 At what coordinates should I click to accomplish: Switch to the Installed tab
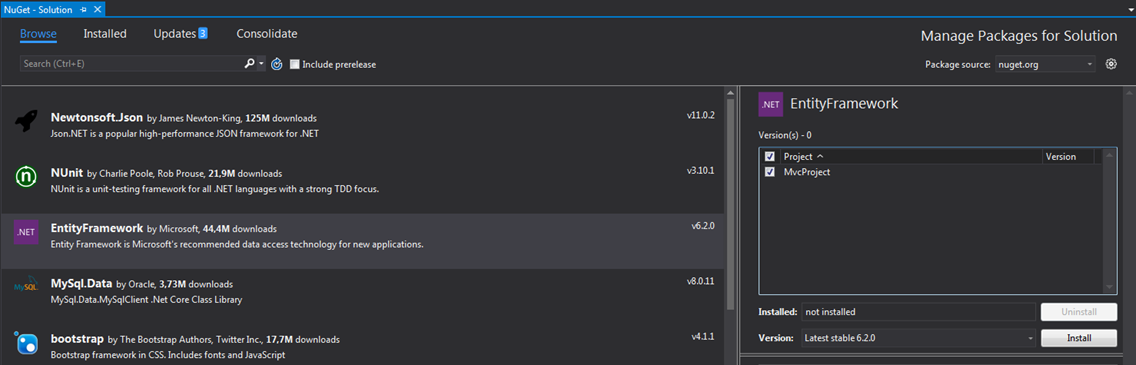click(105, 34)
